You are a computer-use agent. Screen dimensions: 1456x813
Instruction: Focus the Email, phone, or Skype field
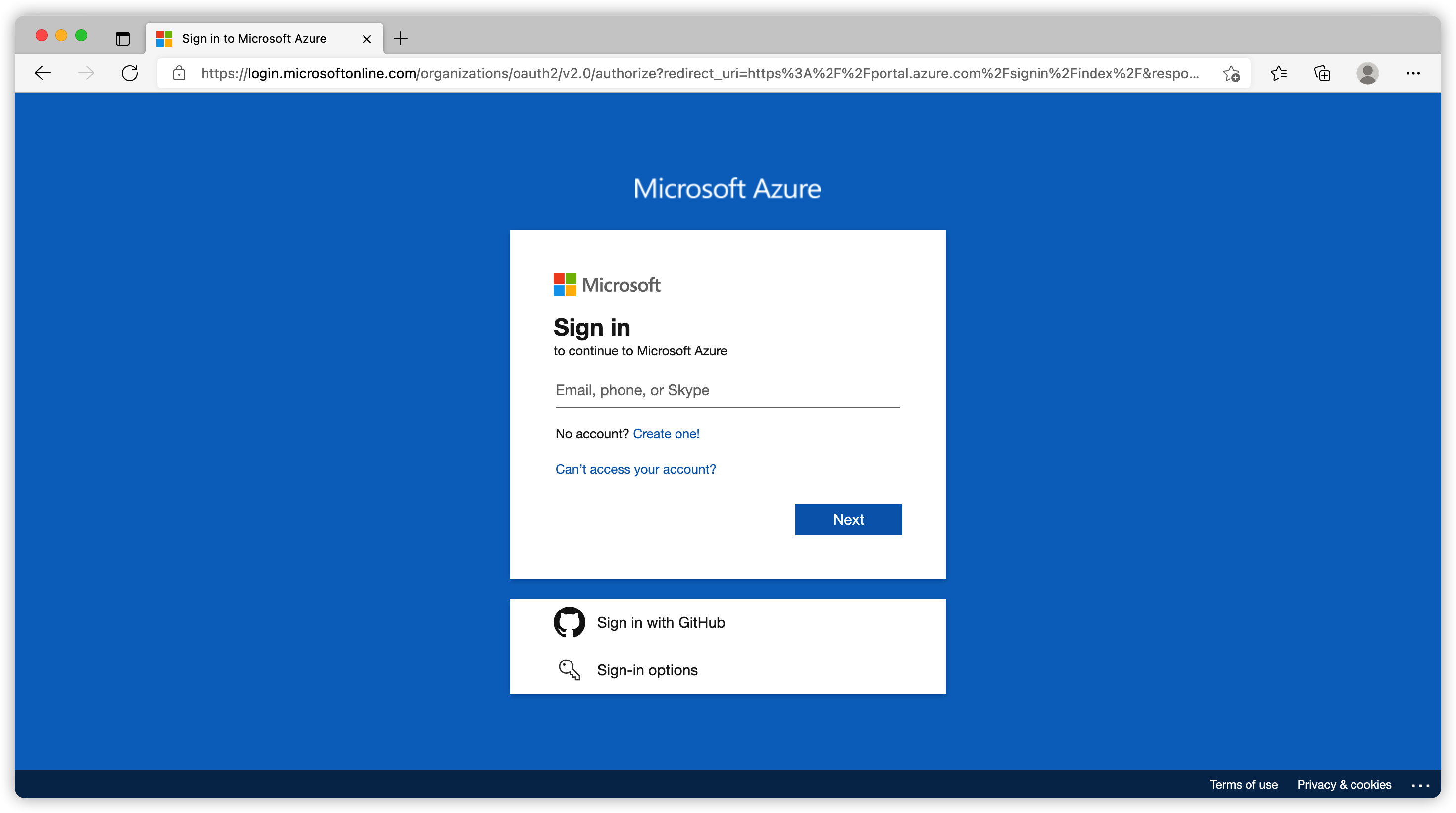[x=728, y=390]
